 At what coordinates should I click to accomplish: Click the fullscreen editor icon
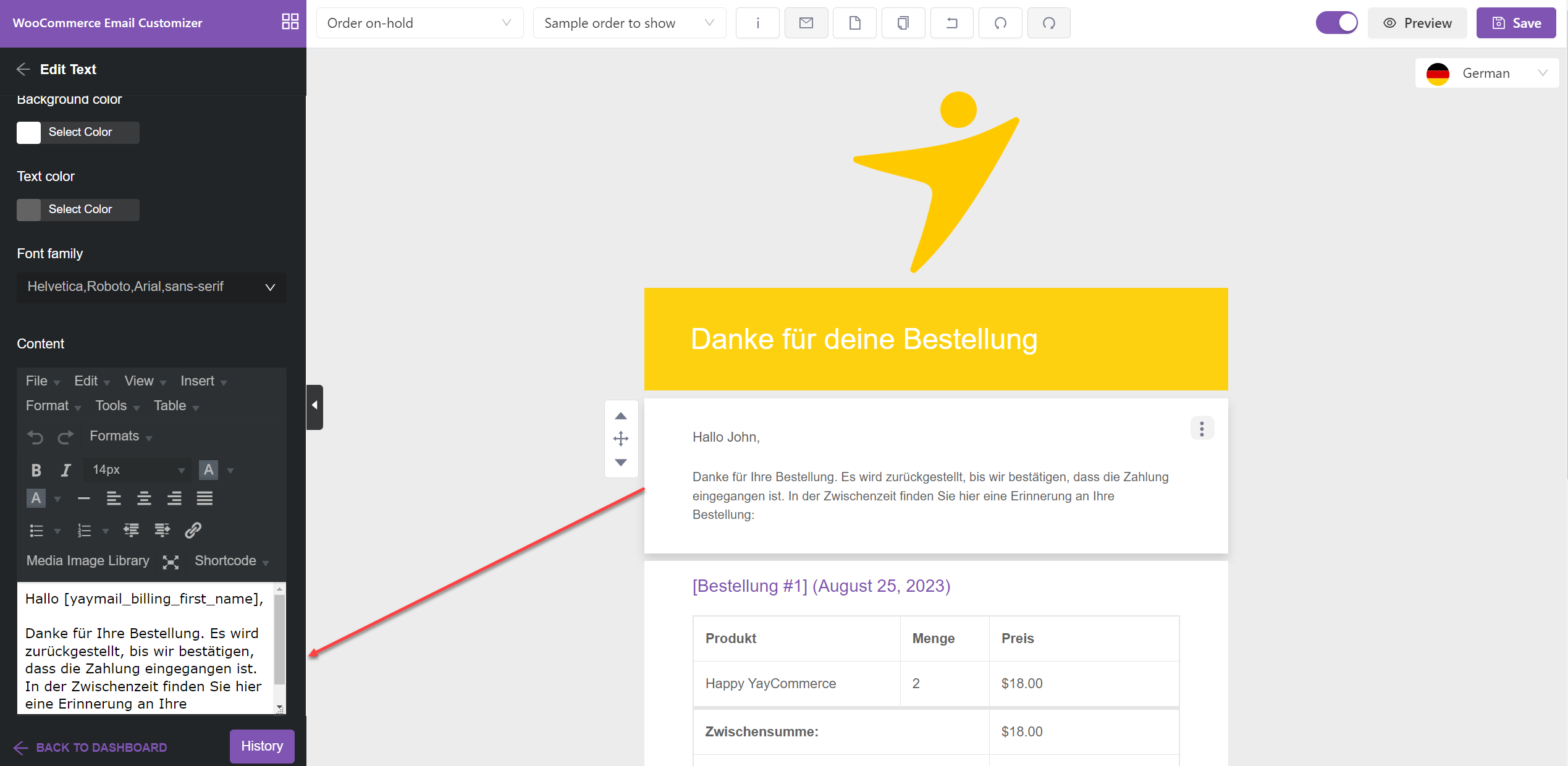(171, 562)
